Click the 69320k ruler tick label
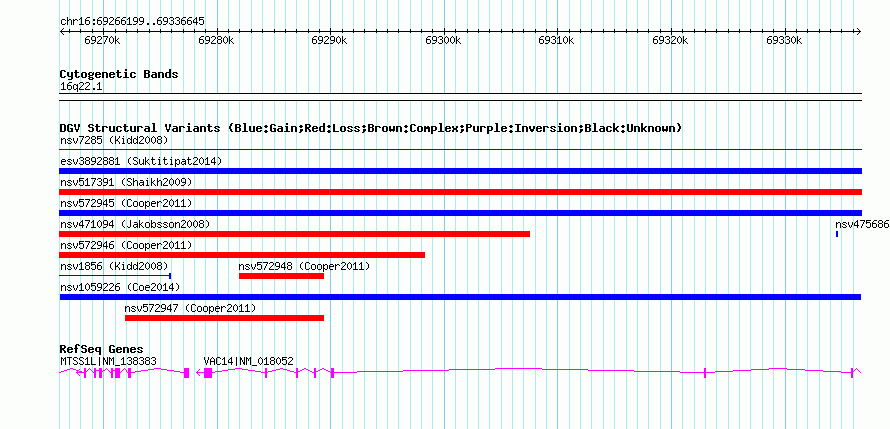Screen dimensions: 890x429 tap(670, 41)
